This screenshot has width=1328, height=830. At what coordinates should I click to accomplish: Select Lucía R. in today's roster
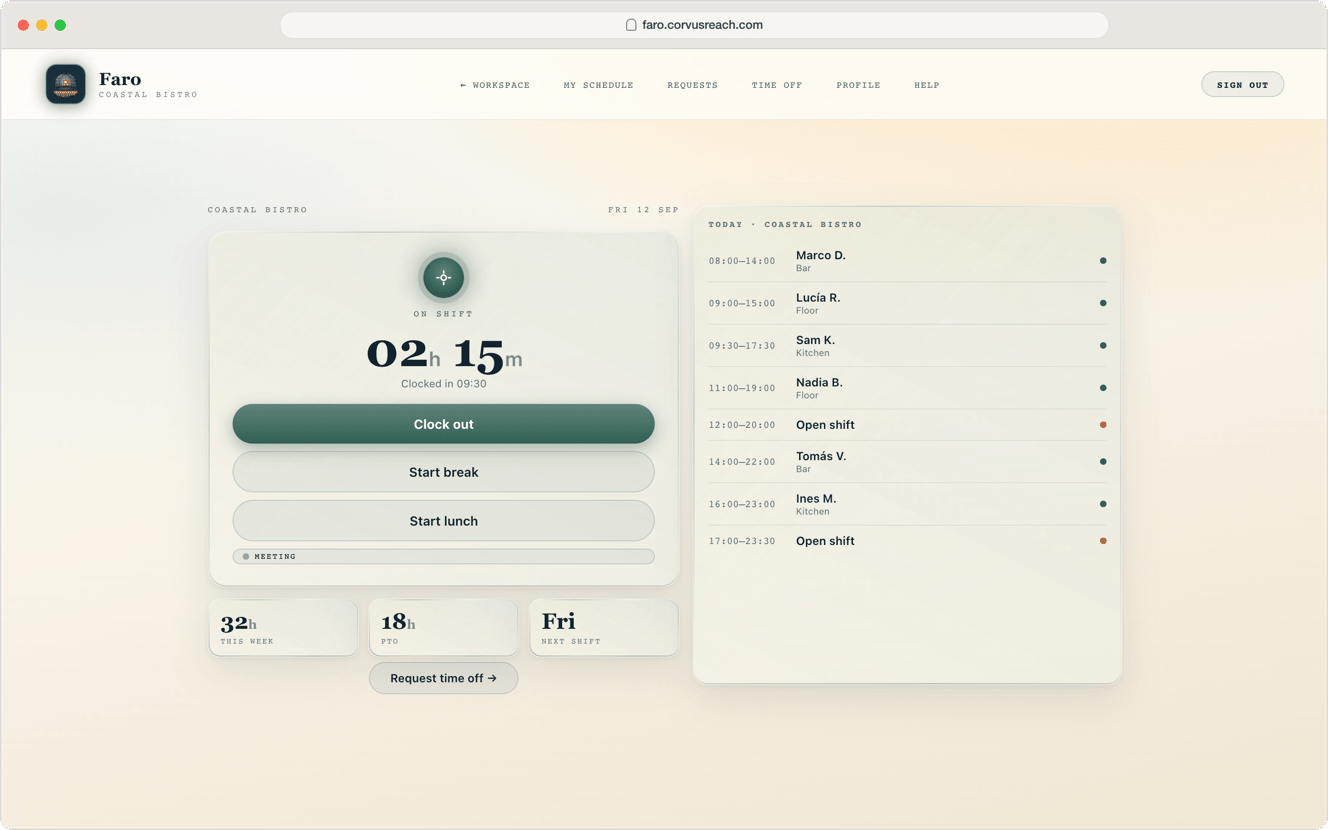click(x=818, y=297)
